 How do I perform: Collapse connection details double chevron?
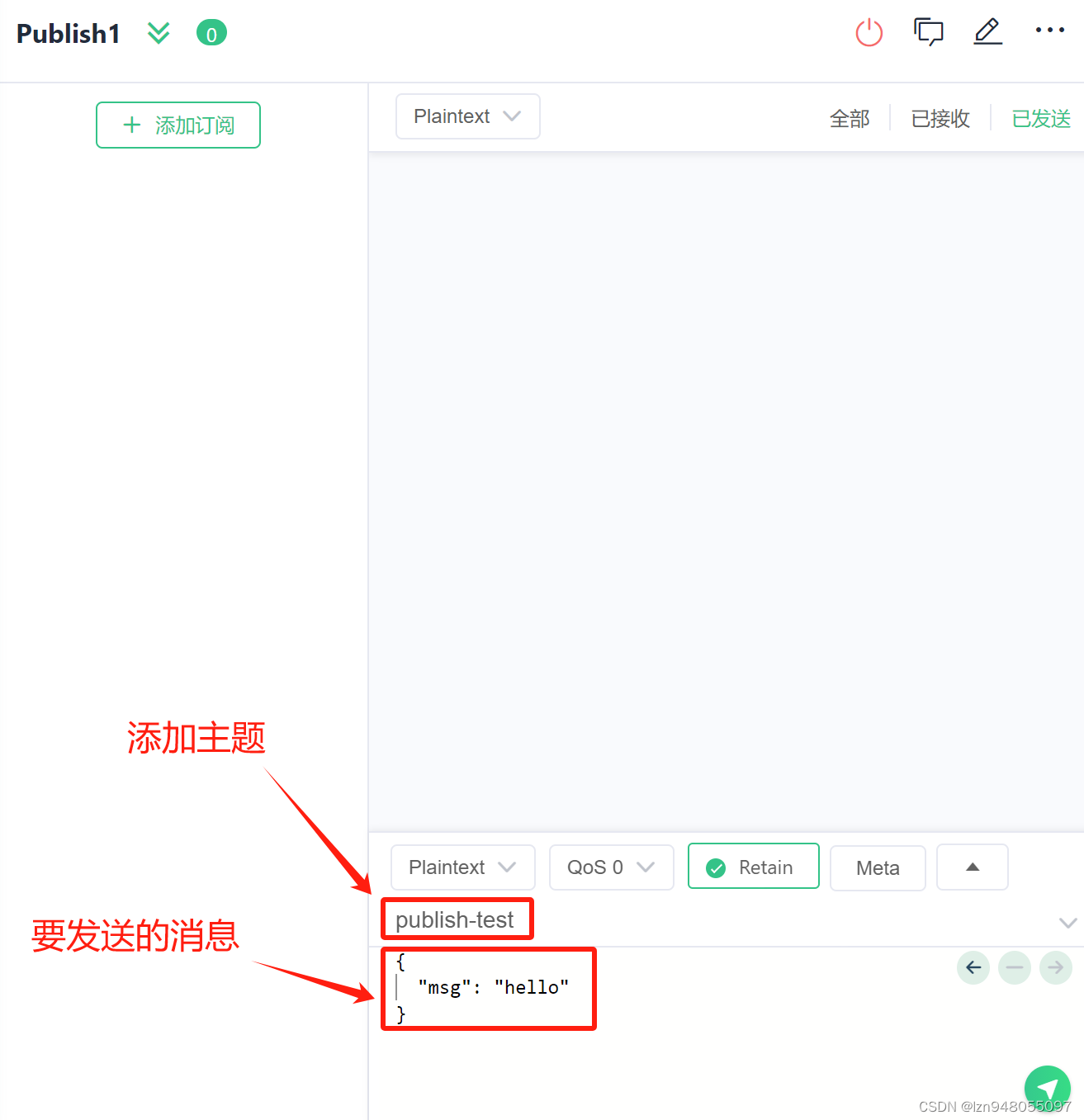(159, 33)
